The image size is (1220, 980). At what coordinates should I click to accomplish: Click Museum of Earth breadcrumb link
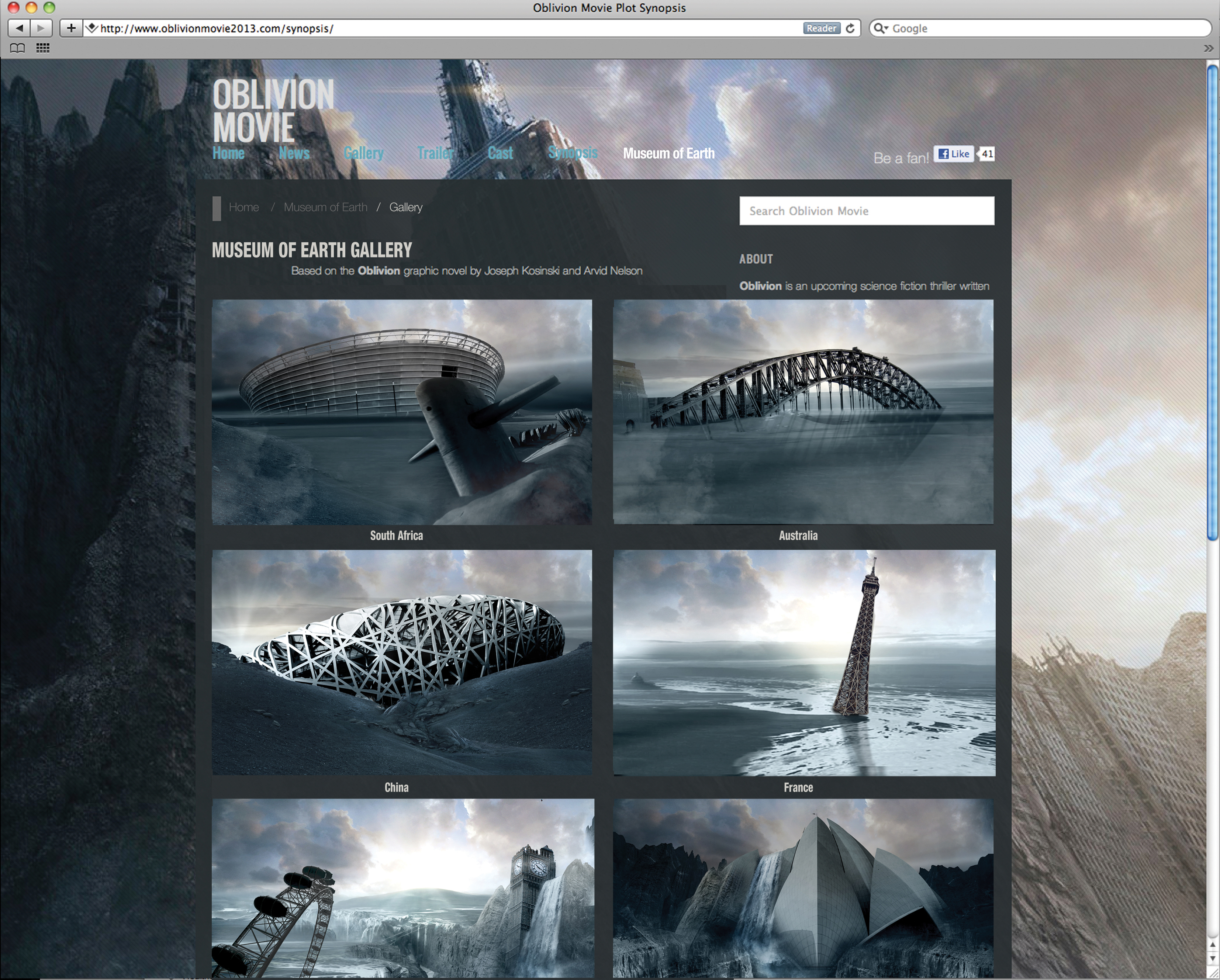[x=325, y=207]
